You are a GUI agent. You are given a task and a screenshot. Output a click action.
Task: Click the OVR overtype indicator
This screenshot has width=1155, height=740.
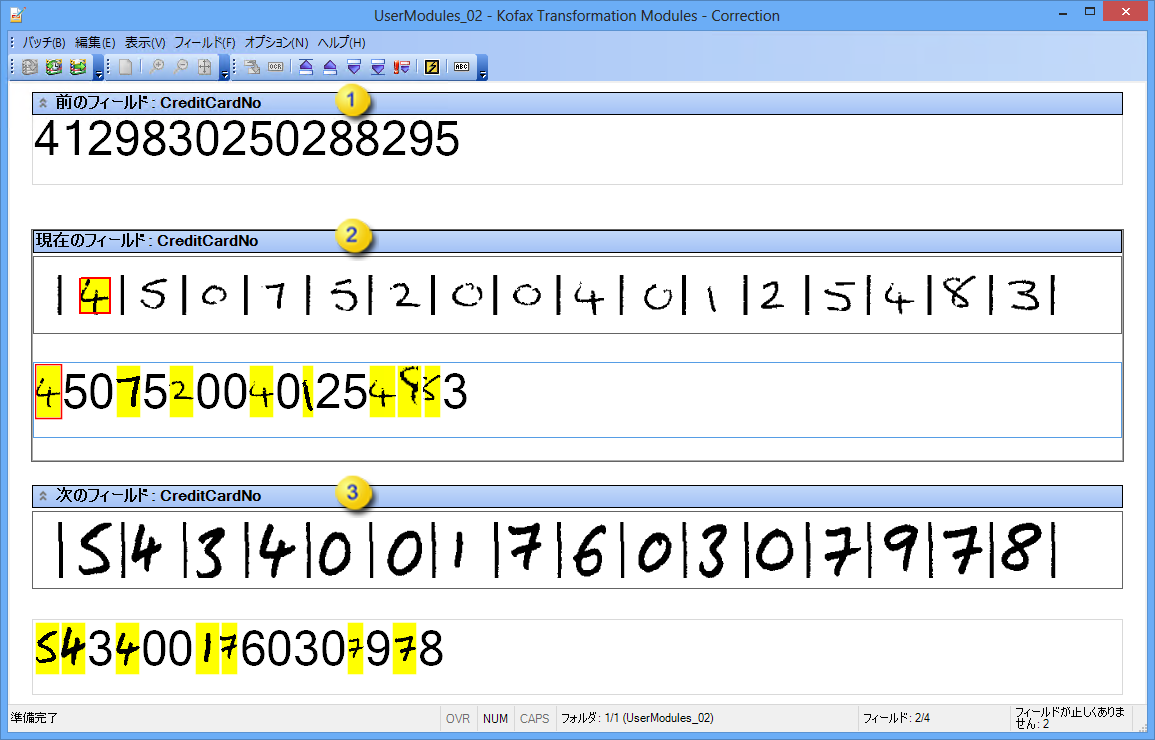[457, 718]
